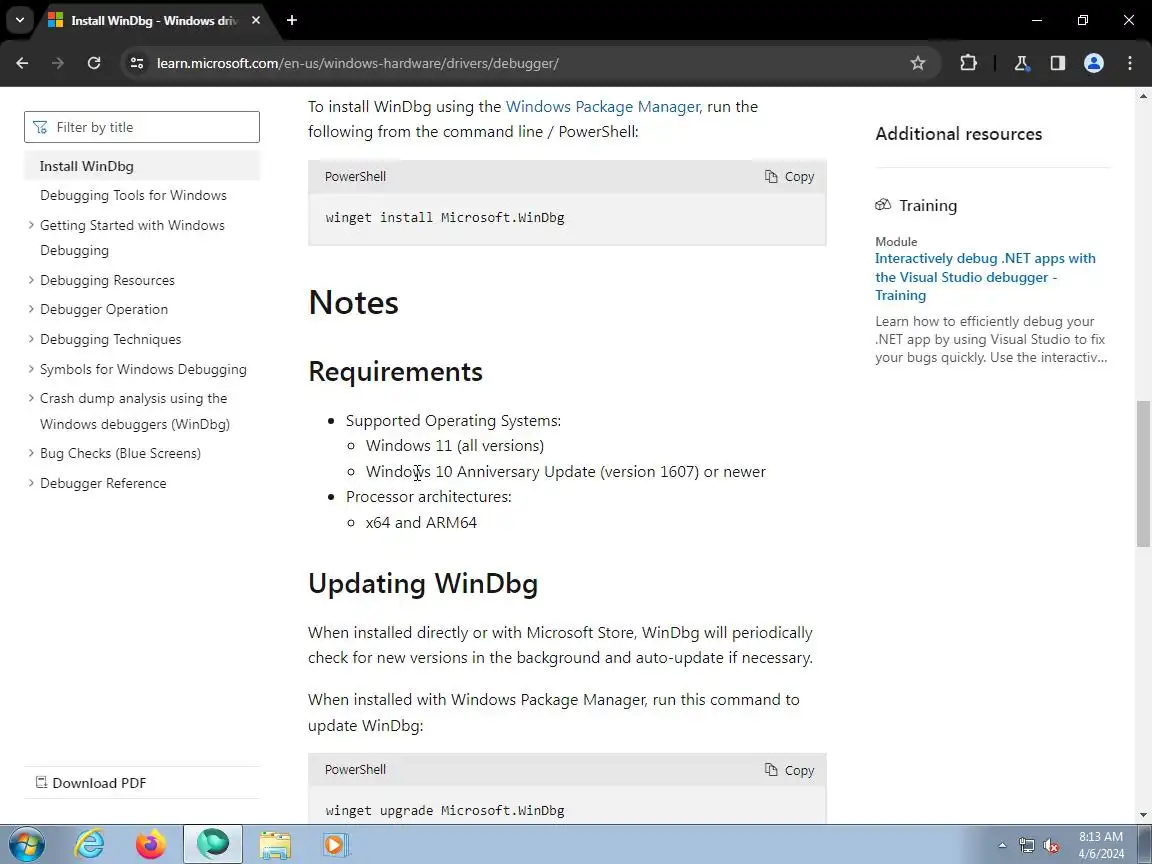
Task: Click 'x64 and ARM64' list item
Action: [x=421, y=522]
